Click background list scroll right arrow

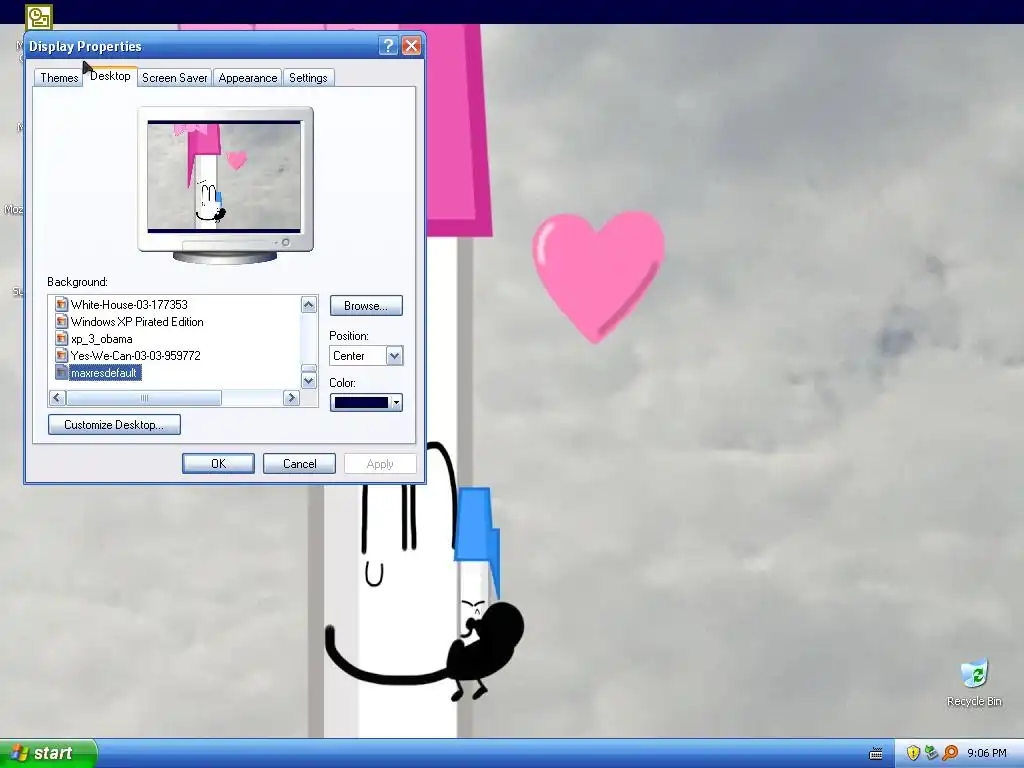click(x=291, y=398)
